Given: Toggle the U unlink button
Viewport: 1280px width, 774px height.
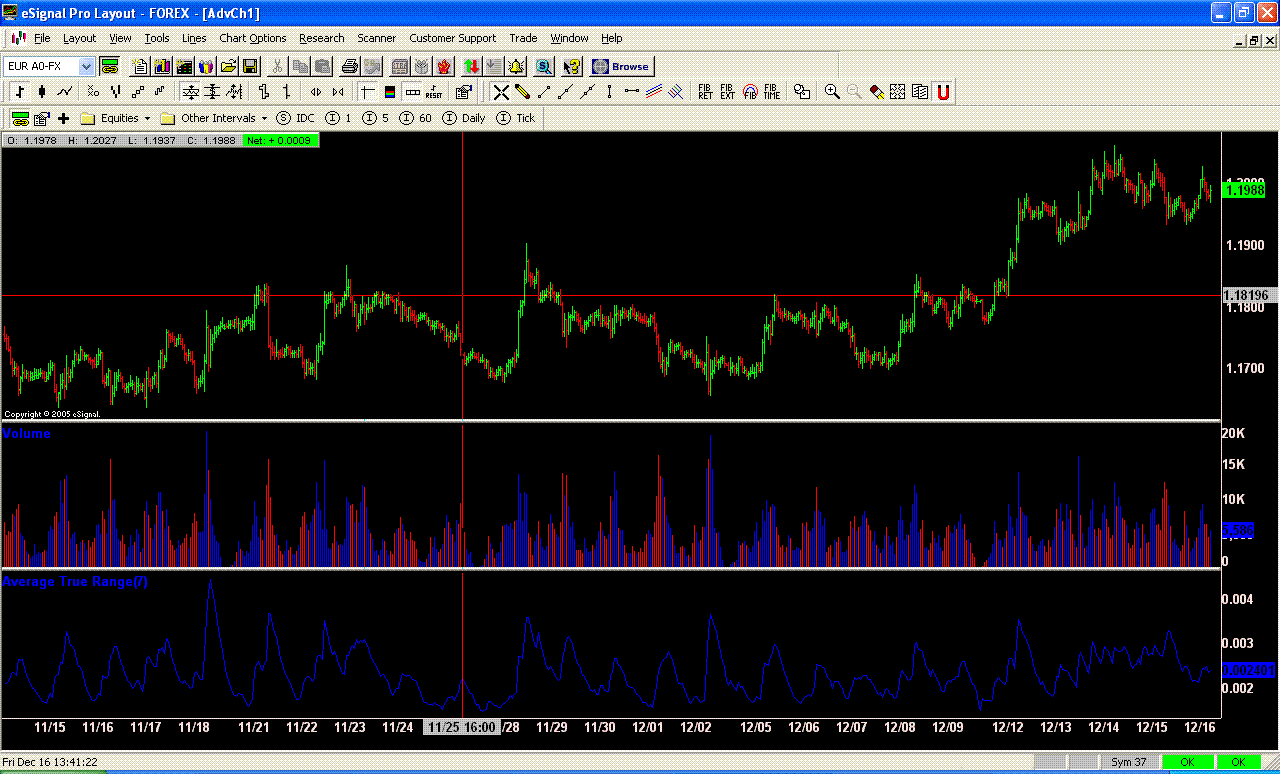Looking at the screenshot, I should coord(942,91).
